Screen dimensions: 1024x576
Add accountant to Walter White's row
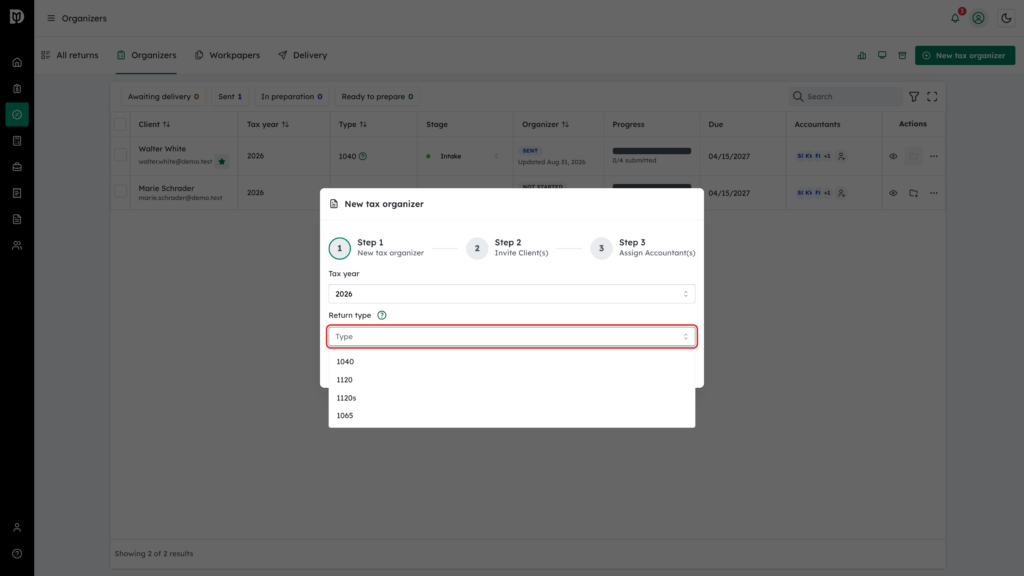click(x=841, y=156)
